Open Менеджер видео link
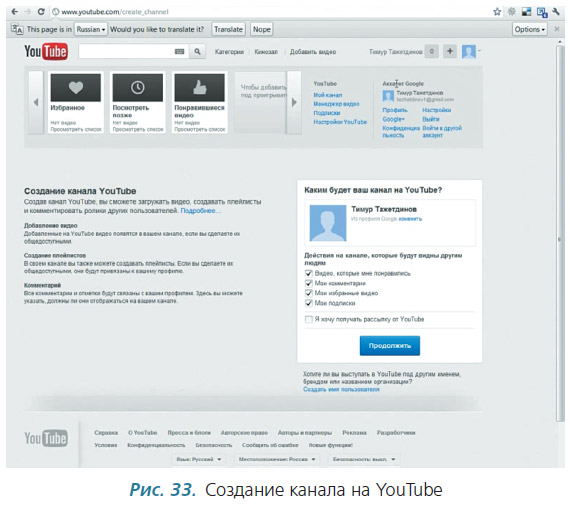The width and height of the screenshot is (570, 506). pos(336,104)
